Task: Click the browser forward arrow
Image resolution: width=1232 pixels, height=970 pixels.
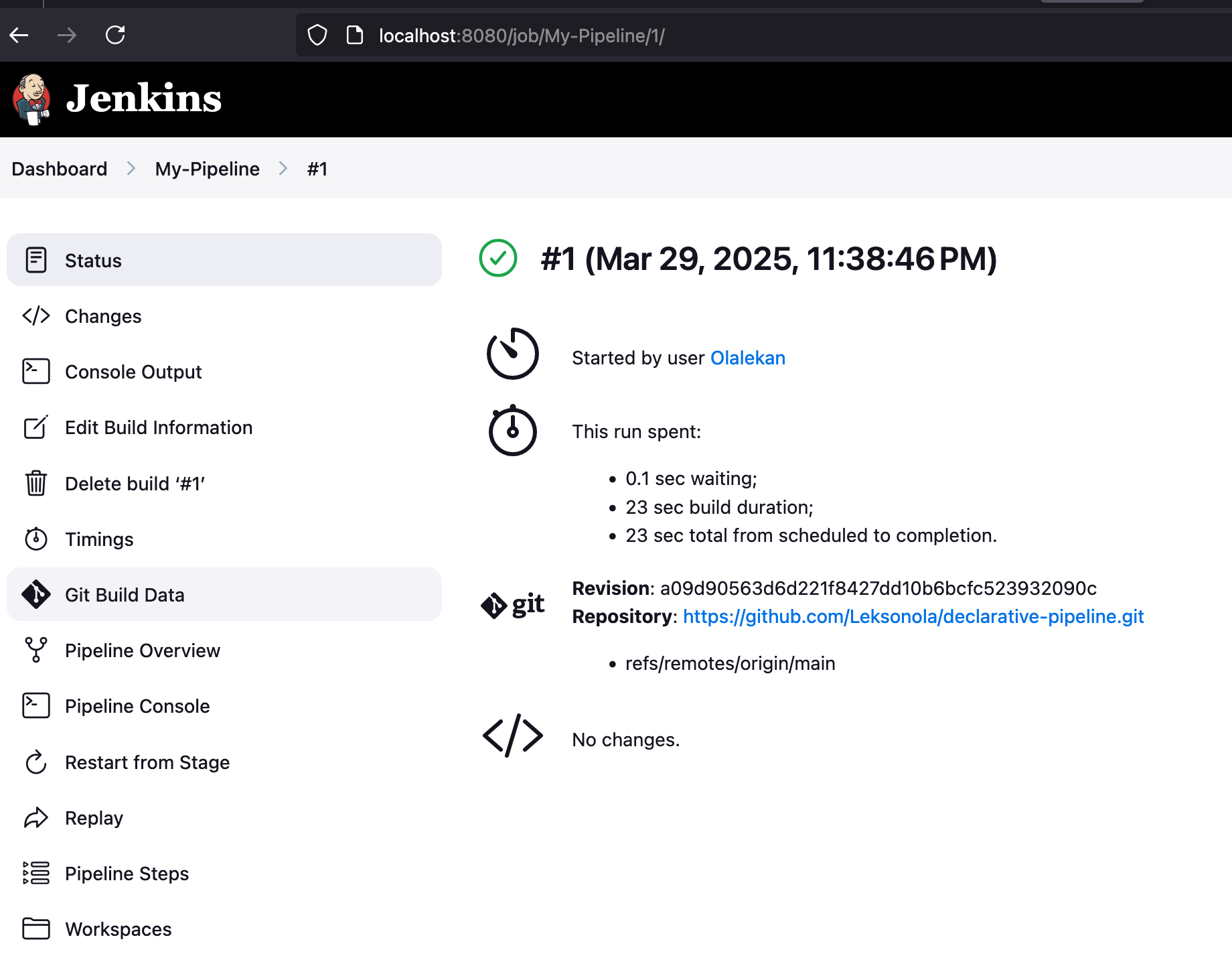Action: (67, 35)
